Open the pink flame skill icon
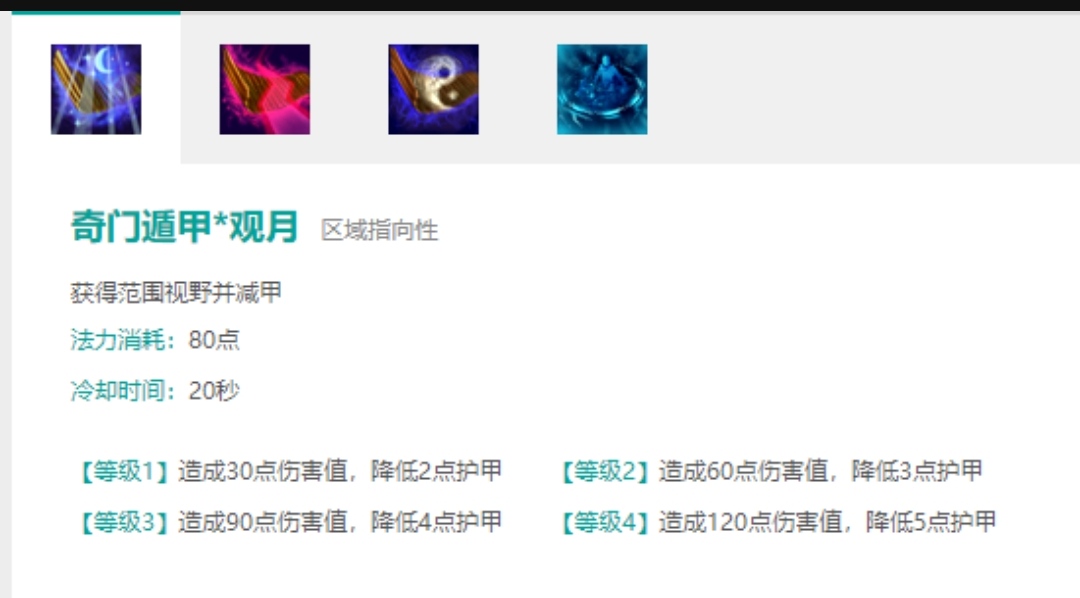This screenshot has height=598, width=1080. pyautogui.click(x=264, y=89)
